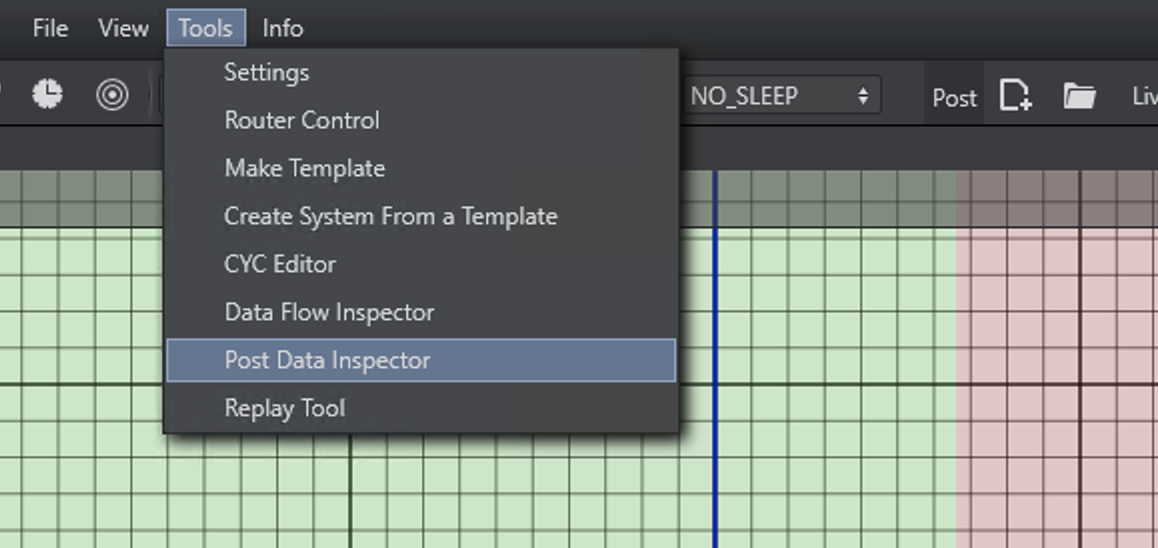Click the concentric circles target icon
The width and height of the screenshot is (1158, 548).
click(112, 95)
